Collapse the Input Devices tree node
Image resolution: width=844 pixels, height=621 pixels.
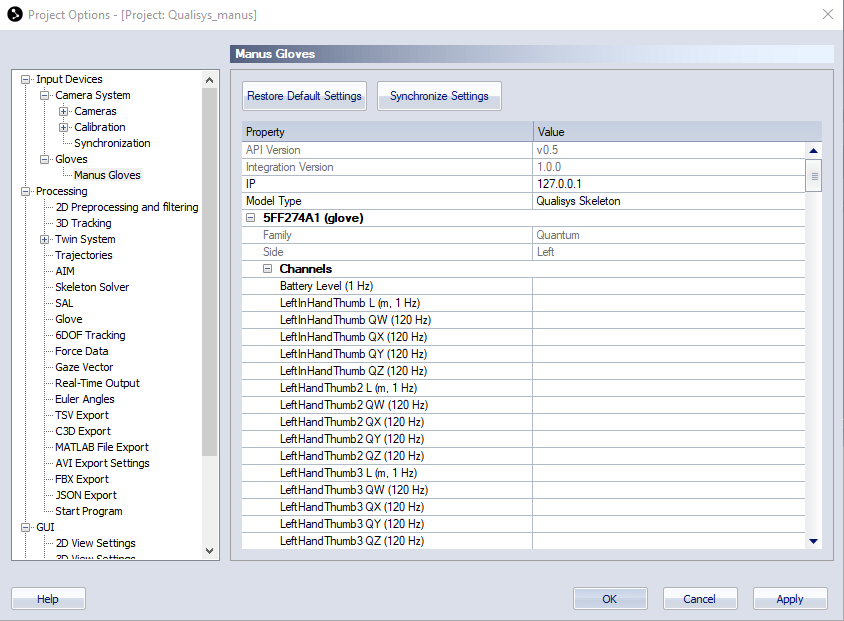[26, 80]
